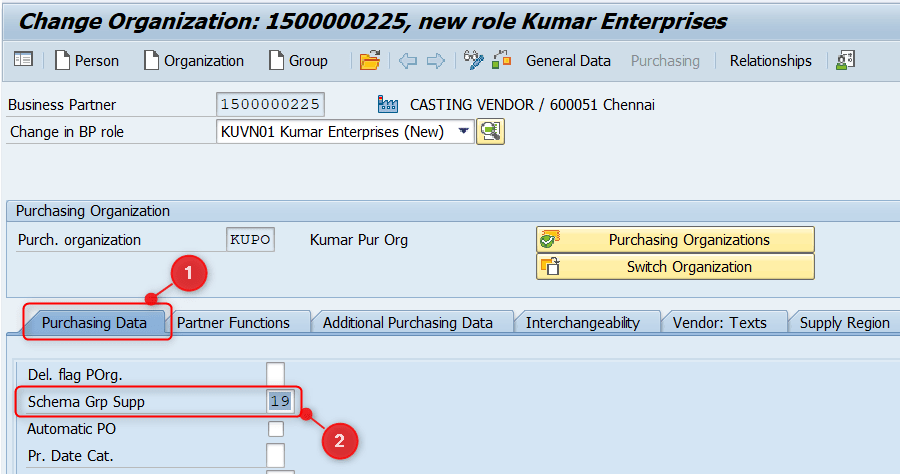Create a new Organization business partner
This screenshot has height=474, width=900.
click(194, 60)
